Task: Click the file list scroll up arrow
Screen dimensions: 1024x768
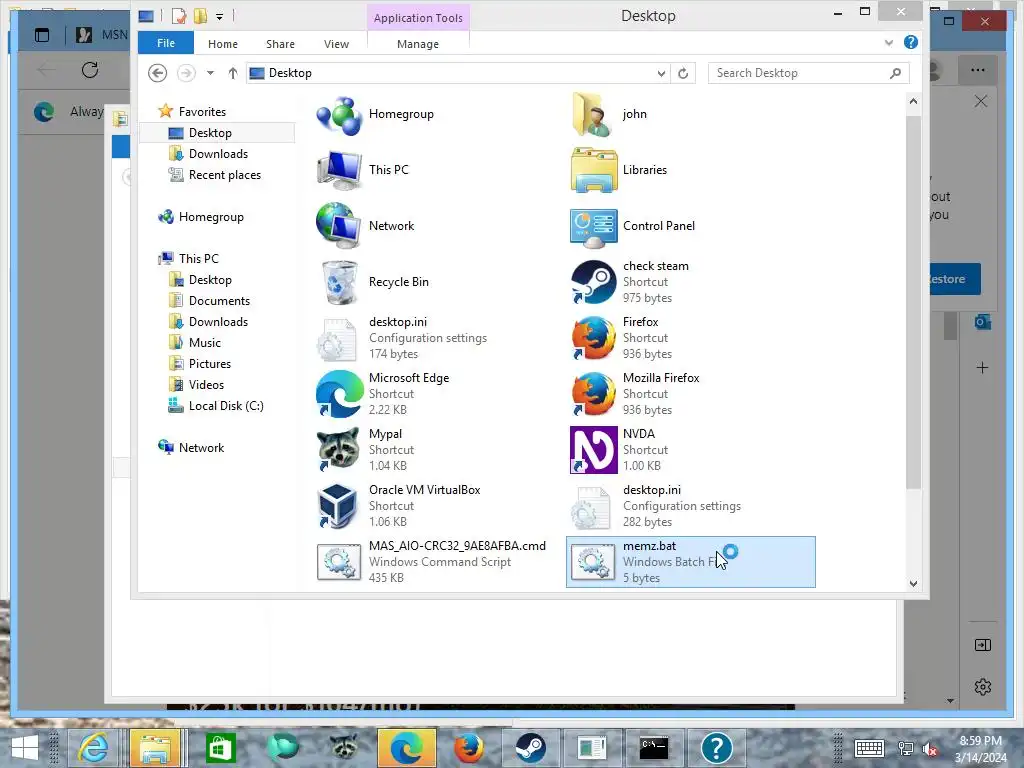Action: coord(914,101)
